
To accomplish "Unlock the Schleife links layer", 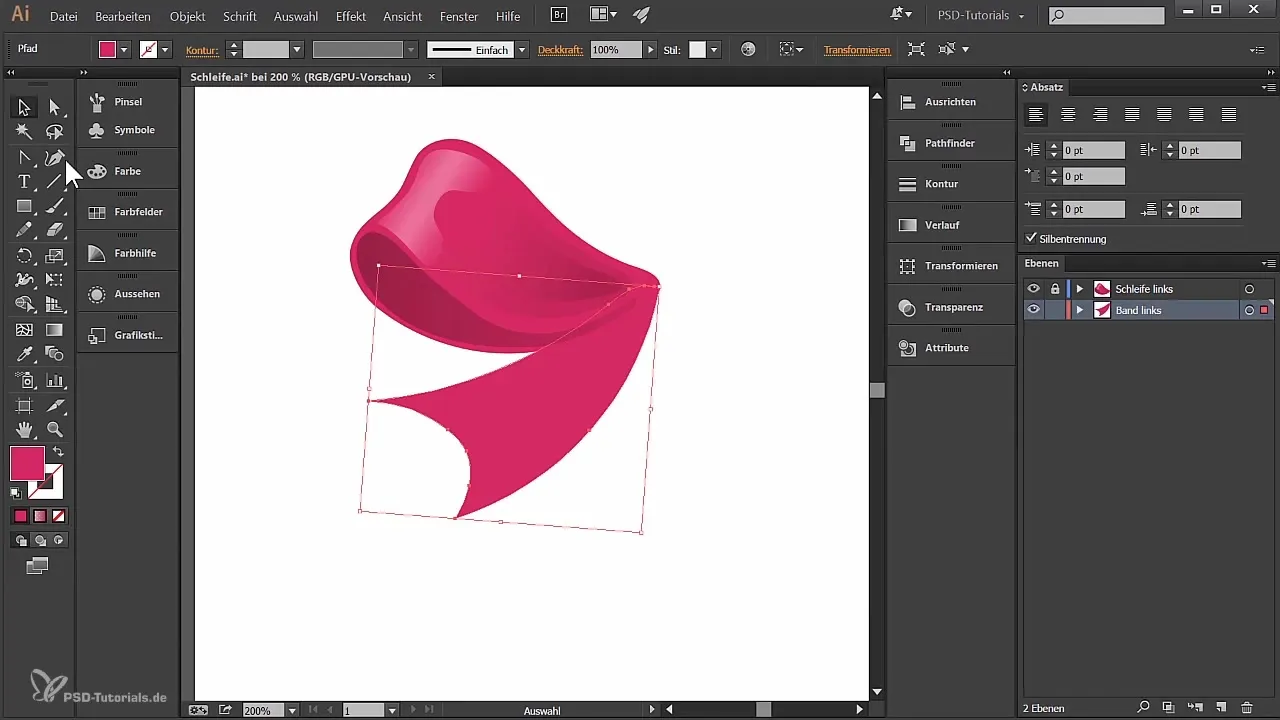I will (x=1055, y=289).
